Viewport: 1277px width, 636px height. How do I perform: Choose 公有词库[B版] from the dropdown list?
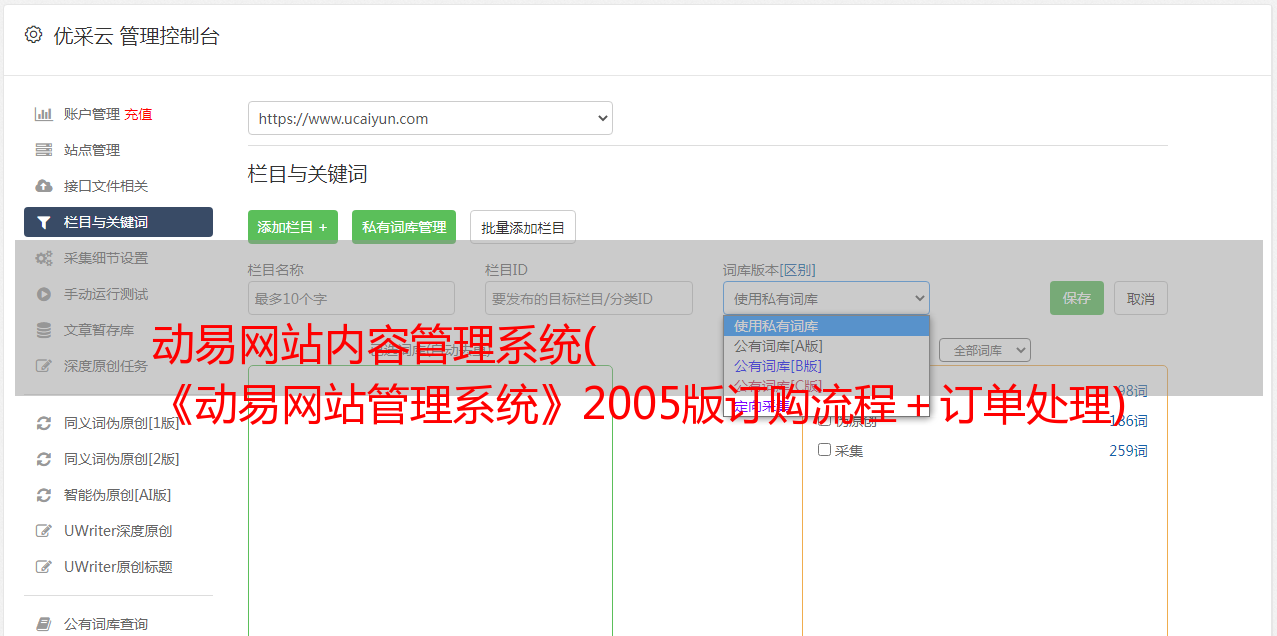[x=826, y=365]
